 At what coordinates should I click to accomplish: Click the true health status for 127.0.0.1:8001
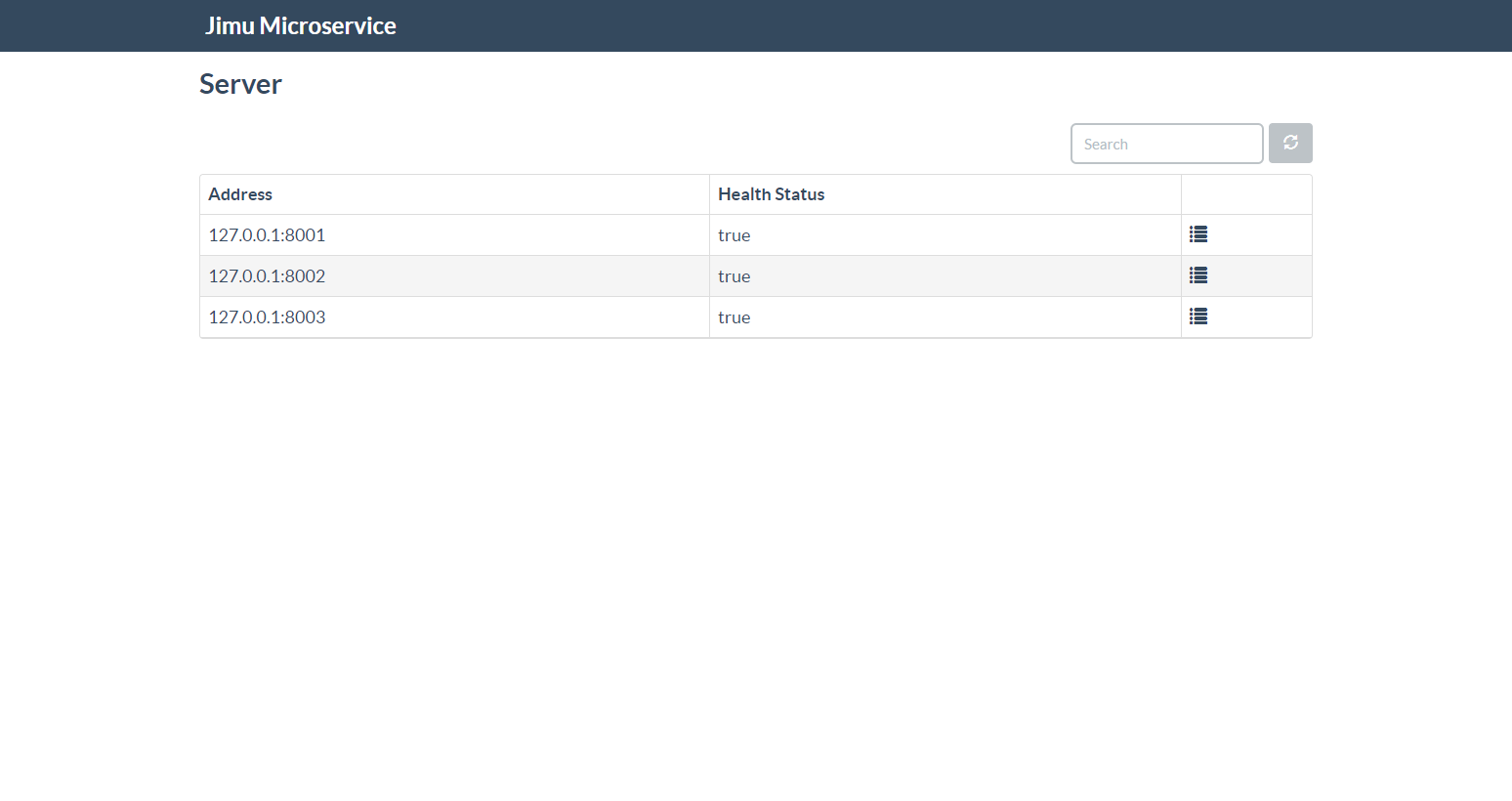735,235
